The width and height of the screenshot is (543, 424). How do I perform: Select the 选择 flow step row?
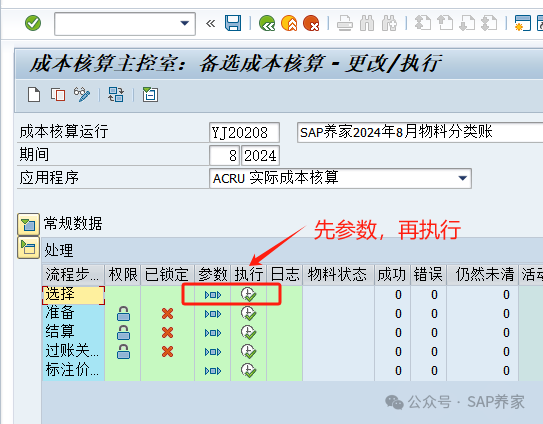pyautogui.click(x=73, y=295)
